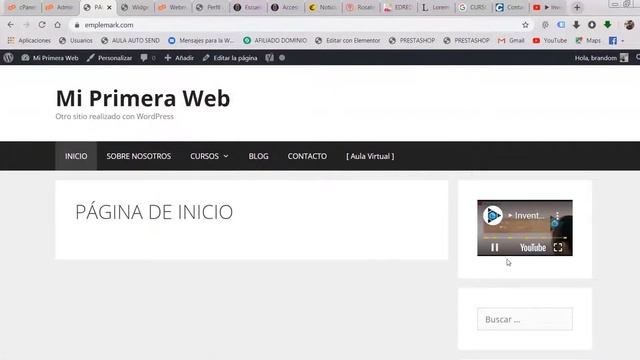Screen dimensions: 640x360
Task: Open the YouTube logo on video player
Action: pos(533,247)
